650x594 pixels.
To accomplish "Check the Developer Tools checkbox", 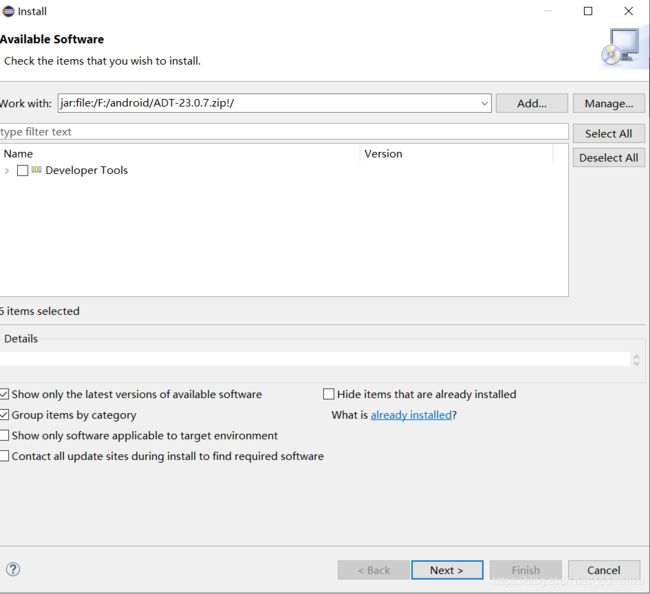I will pos(23,170).
